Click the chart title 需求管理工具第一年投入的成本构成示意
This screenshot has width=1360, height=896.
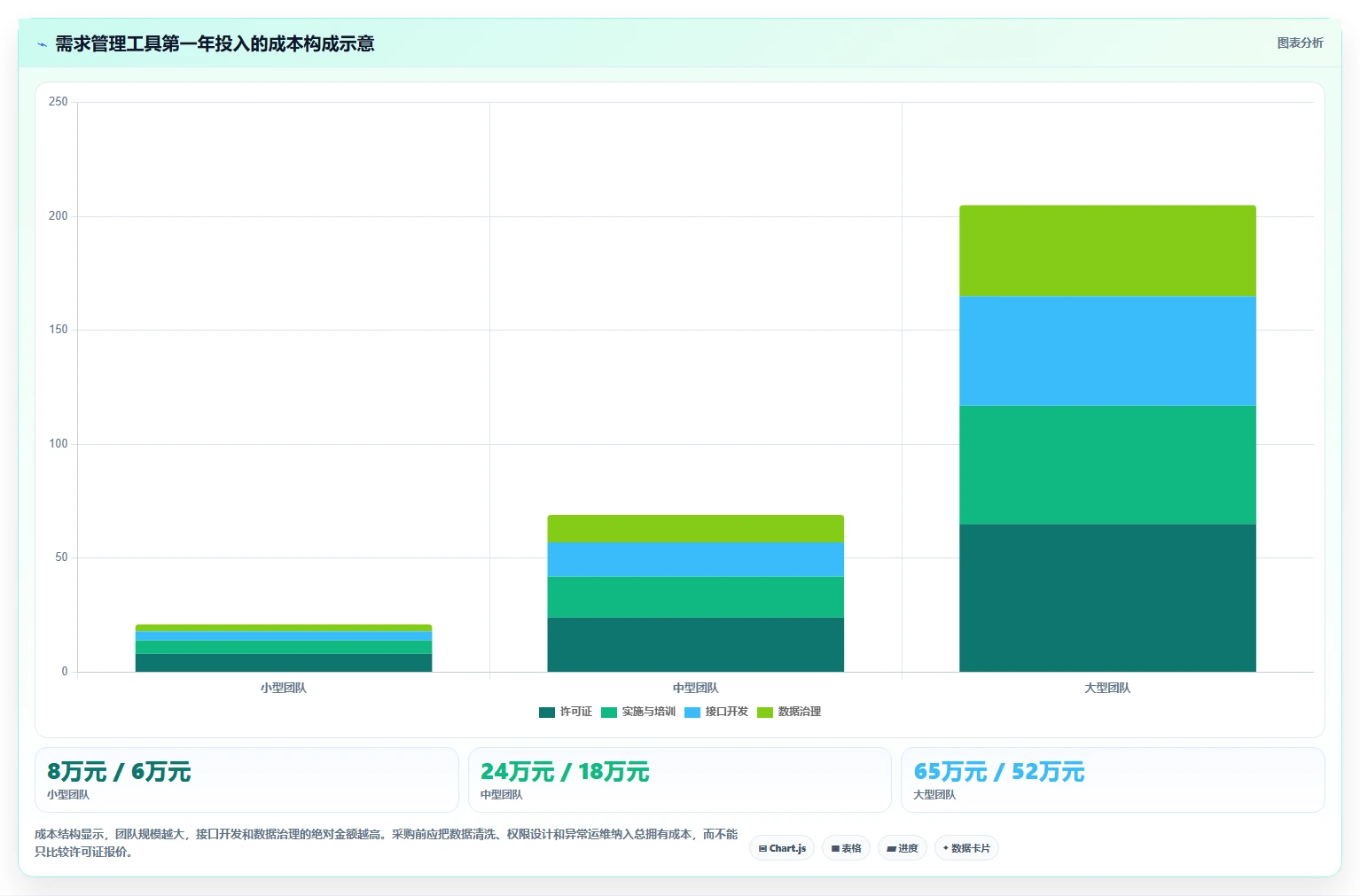(215, 44)
